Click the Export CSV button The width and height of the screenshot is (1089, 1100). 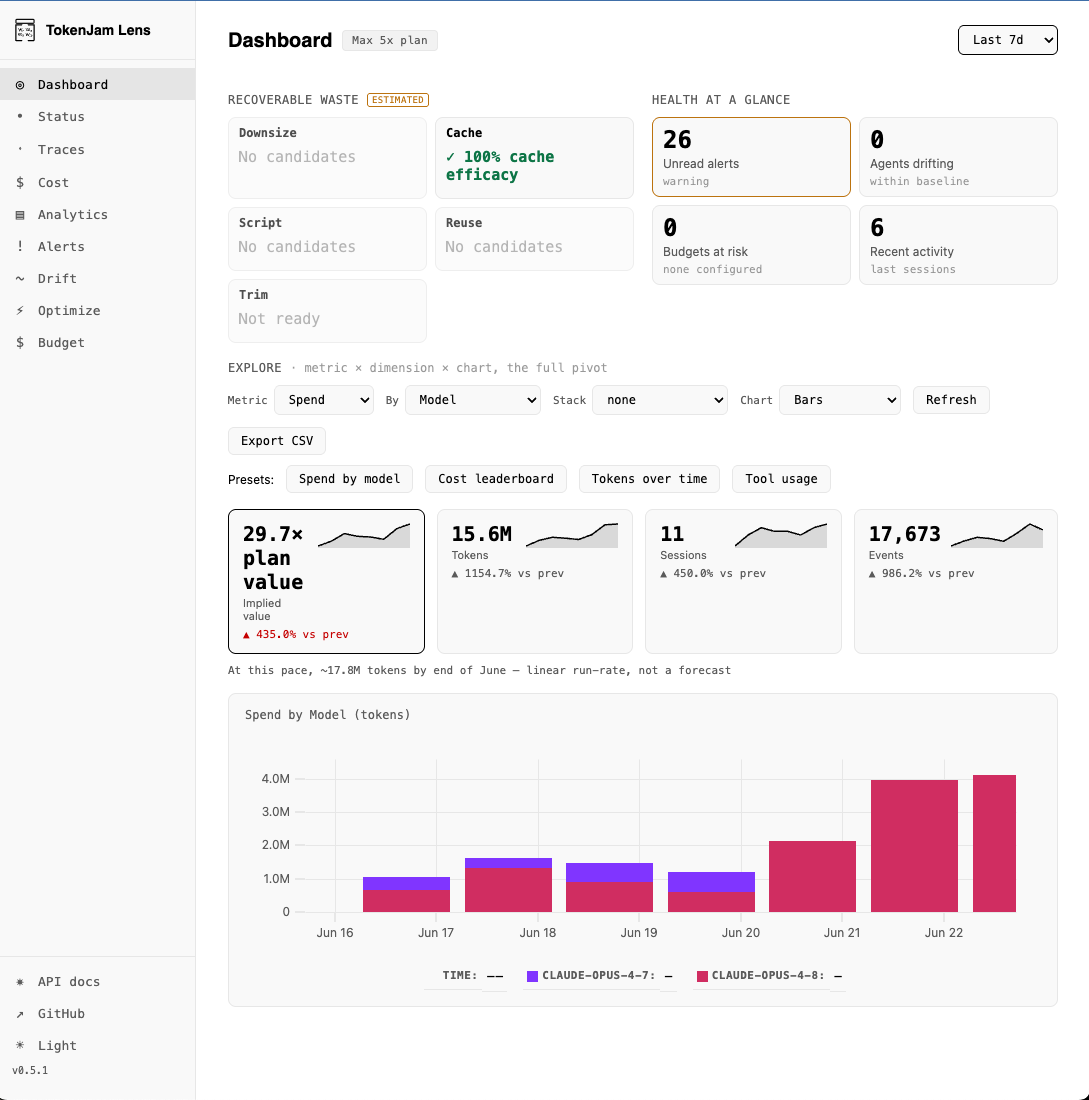[276, 441]
